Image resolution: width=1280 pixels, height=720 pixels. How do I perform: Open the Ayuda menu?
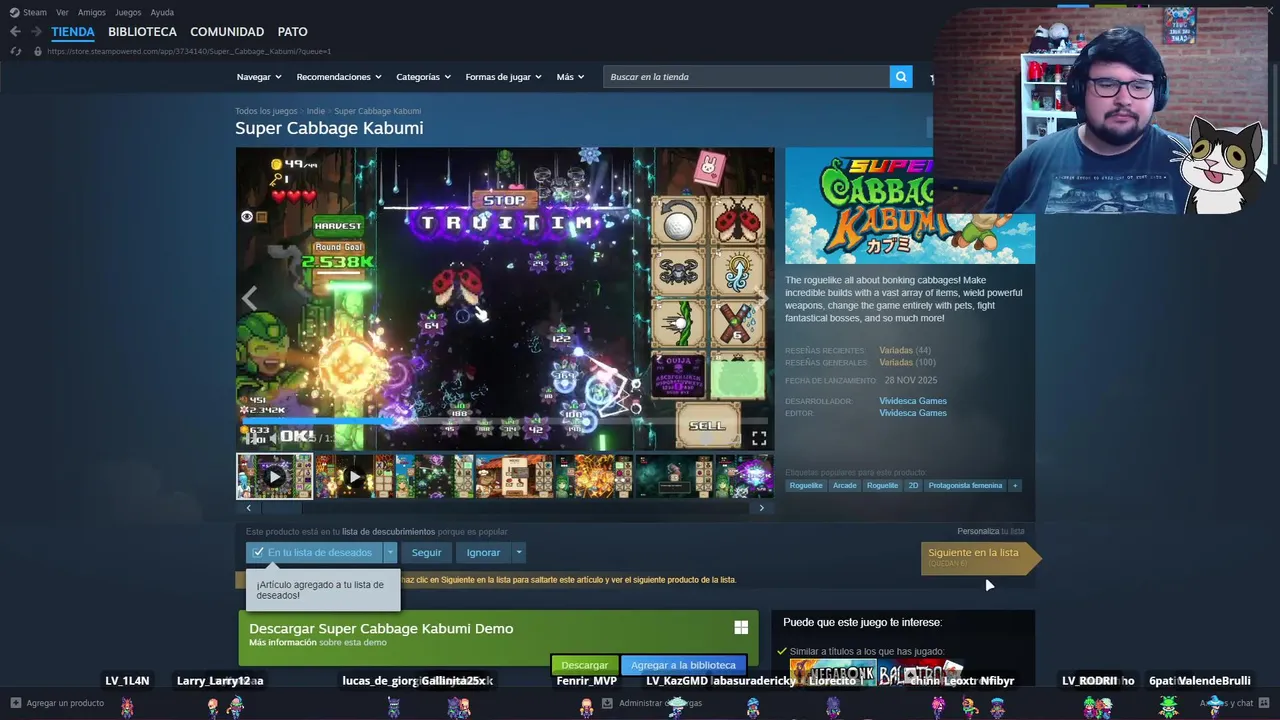pyautogui.click(x=162, y=13)
